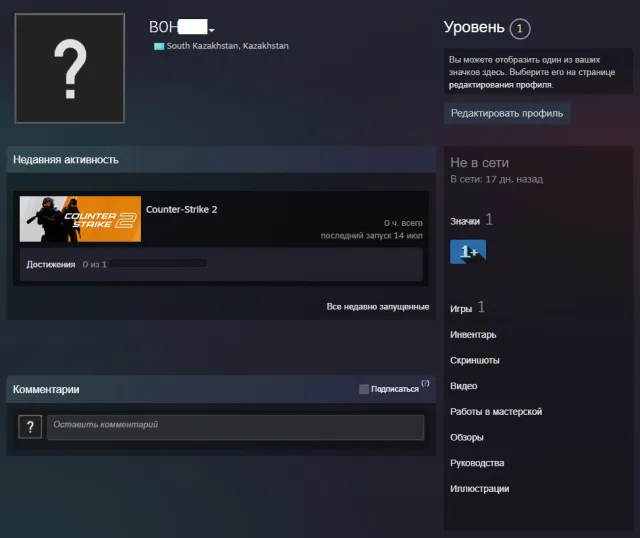The image size is (640, 538).
Task: Open the username dropdown arrow
Action: point(211,30)
